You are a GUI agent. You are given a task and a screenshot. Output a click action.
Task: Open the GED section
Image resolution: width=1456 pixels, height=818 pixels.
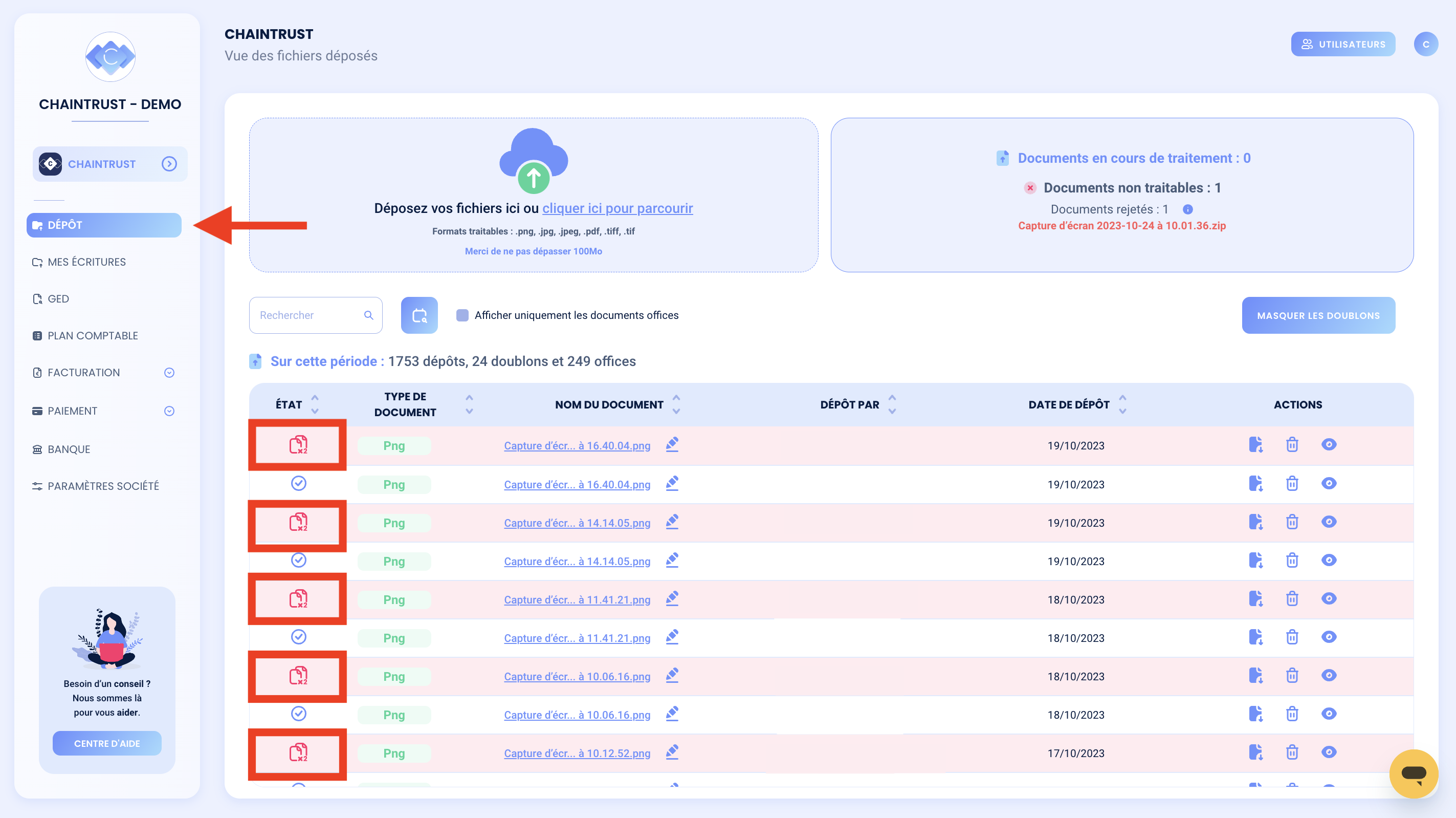click(x=51, y=299)
